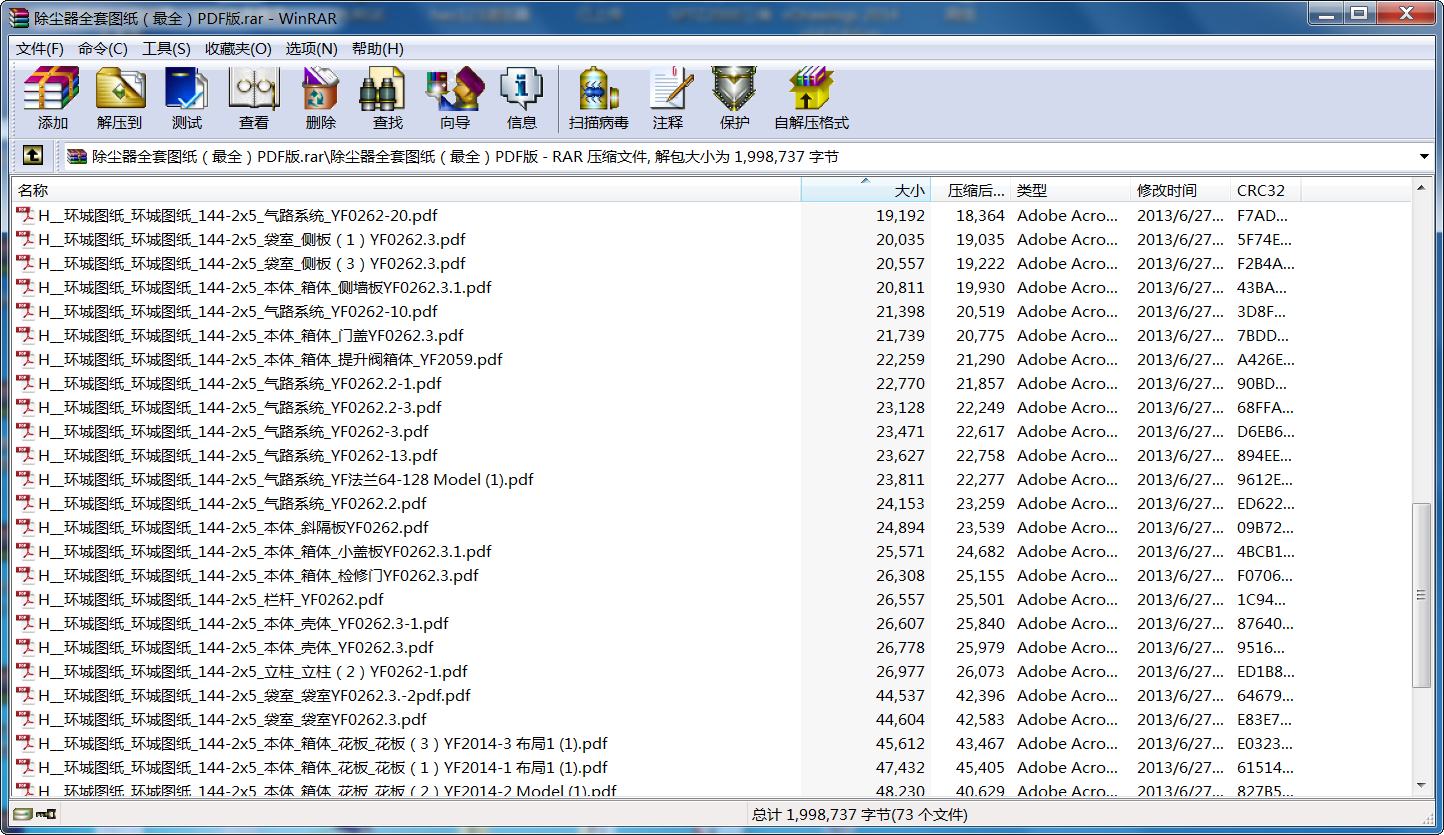
Task: Click the scrollbar down arrow
Action: tap(1422, 787)
